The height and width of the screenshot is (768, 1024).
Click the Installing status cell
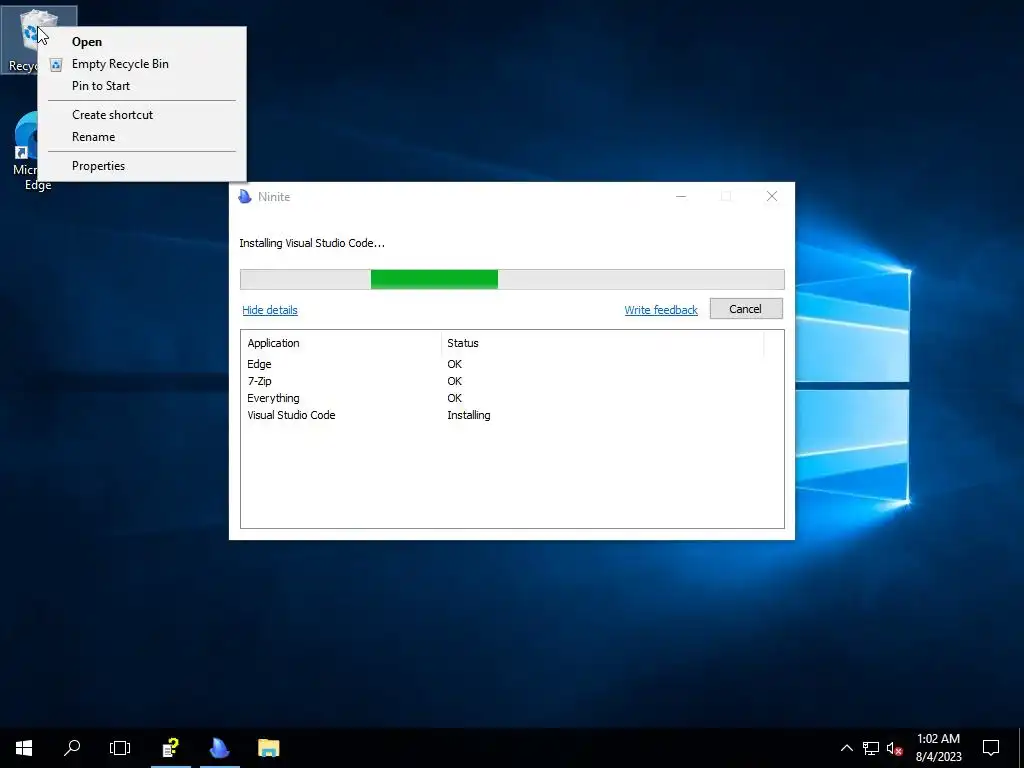click(469, 415)
